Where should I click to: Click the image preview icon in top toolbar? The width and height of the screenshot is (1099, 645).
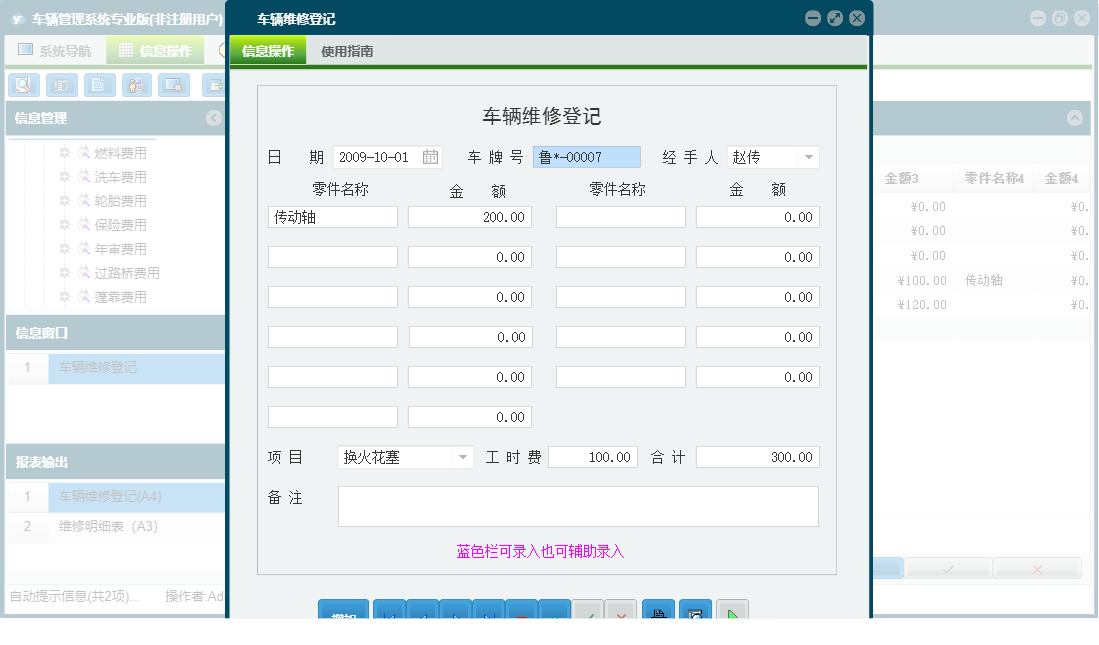point(175,85)
